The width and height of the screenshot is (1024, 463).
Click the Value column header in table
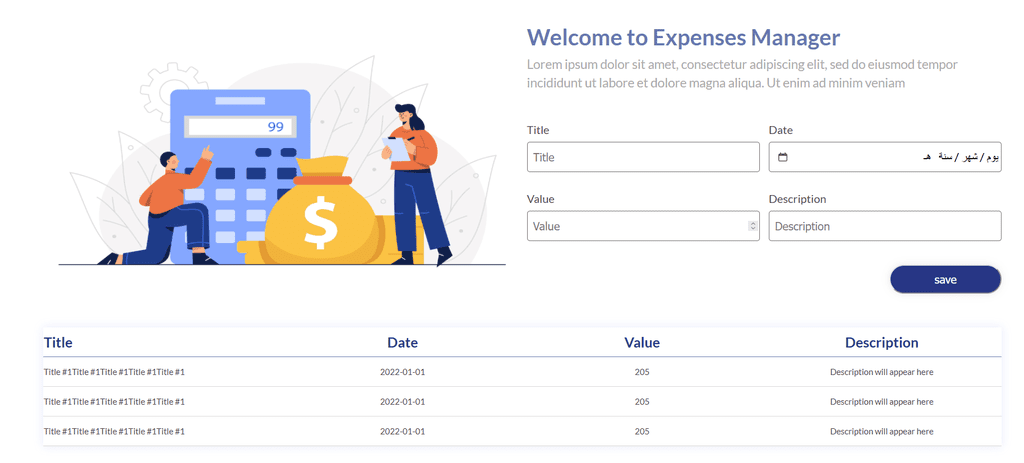pyautogui.click(x=642, y=343)
